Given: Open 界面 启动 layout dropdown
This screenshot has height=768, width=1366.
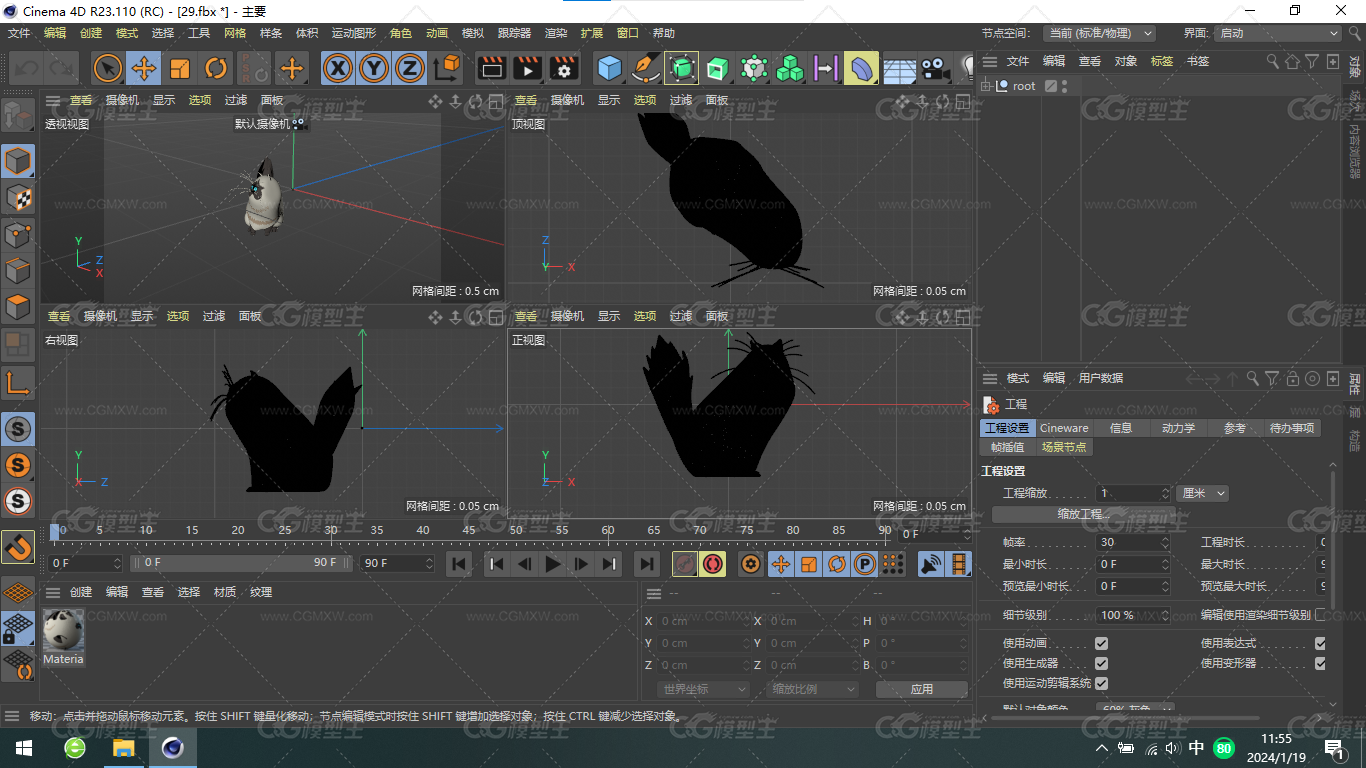Looking at the screenshot, I should tap(1277, 33).
